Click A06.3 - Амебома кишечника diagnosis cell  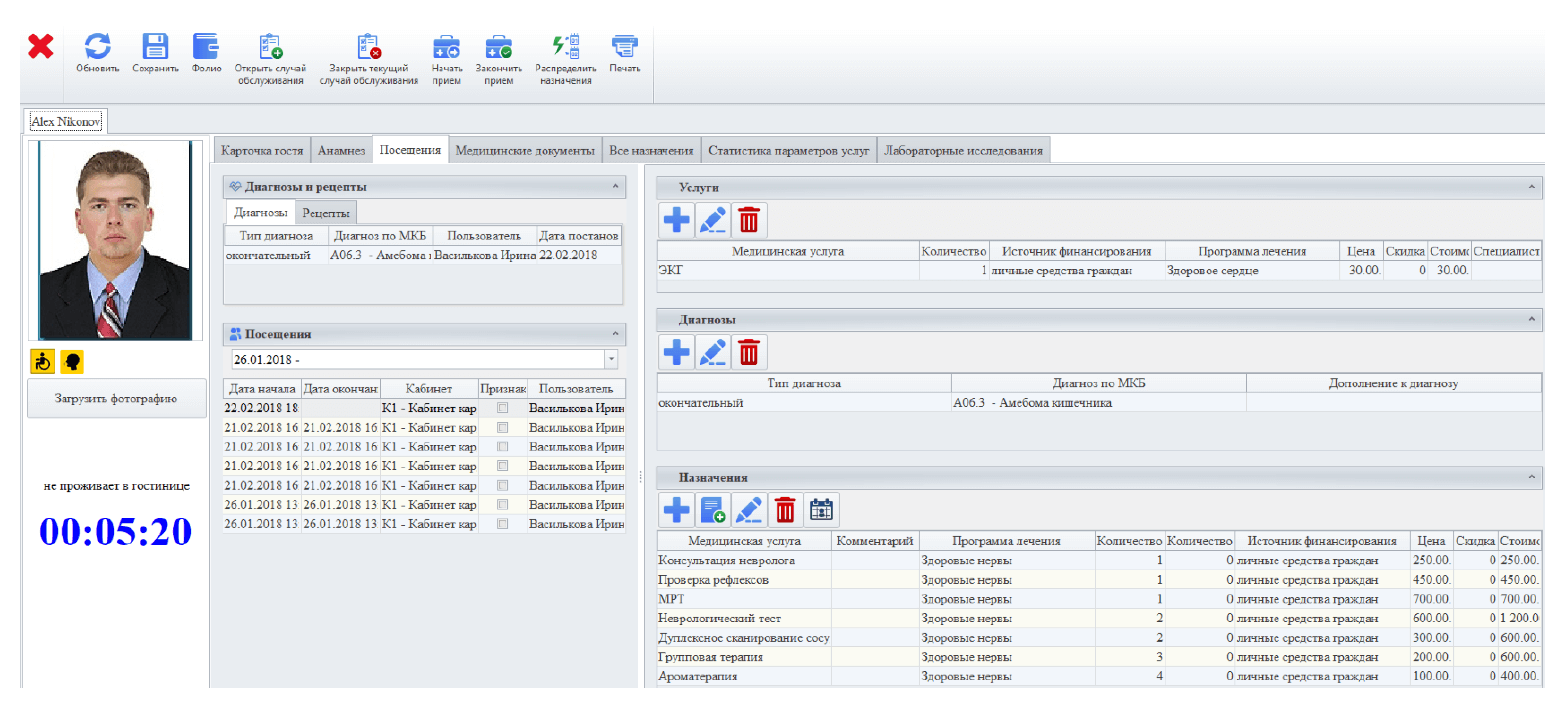1098,403
